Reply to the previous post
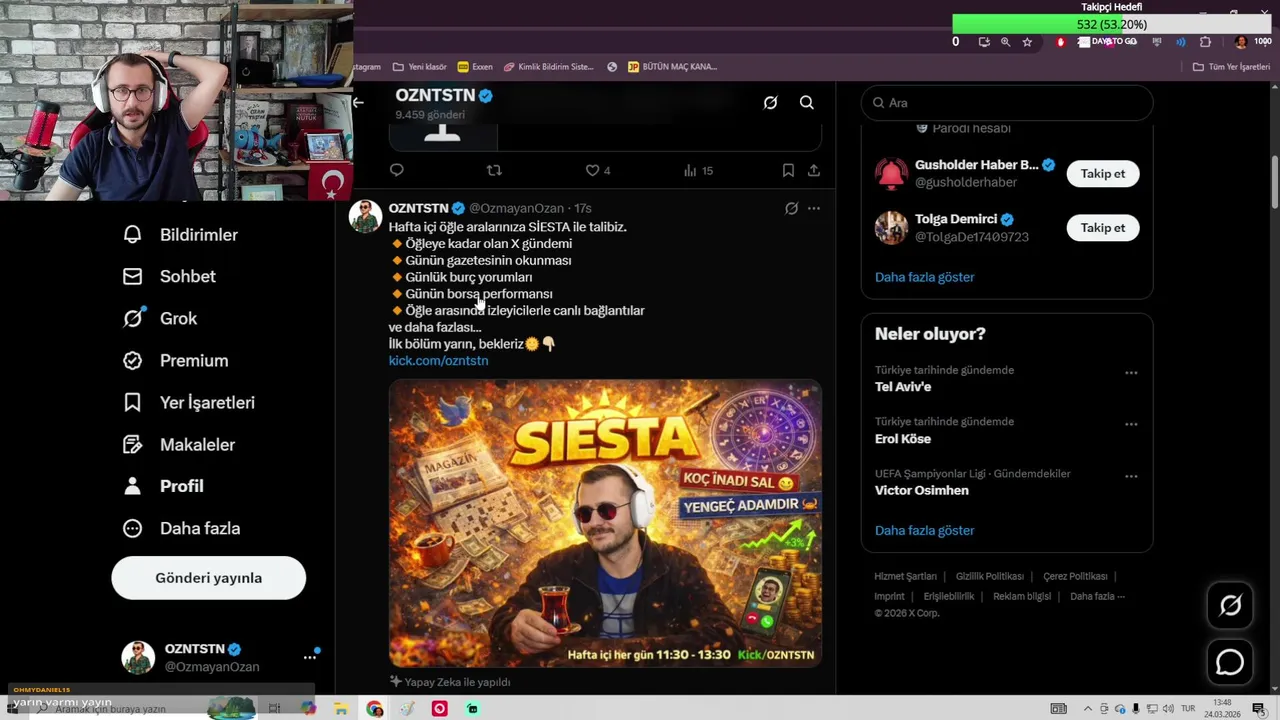Image resolution: width=1280 pixels, height=720 pixels. click(x=397, y=170)
